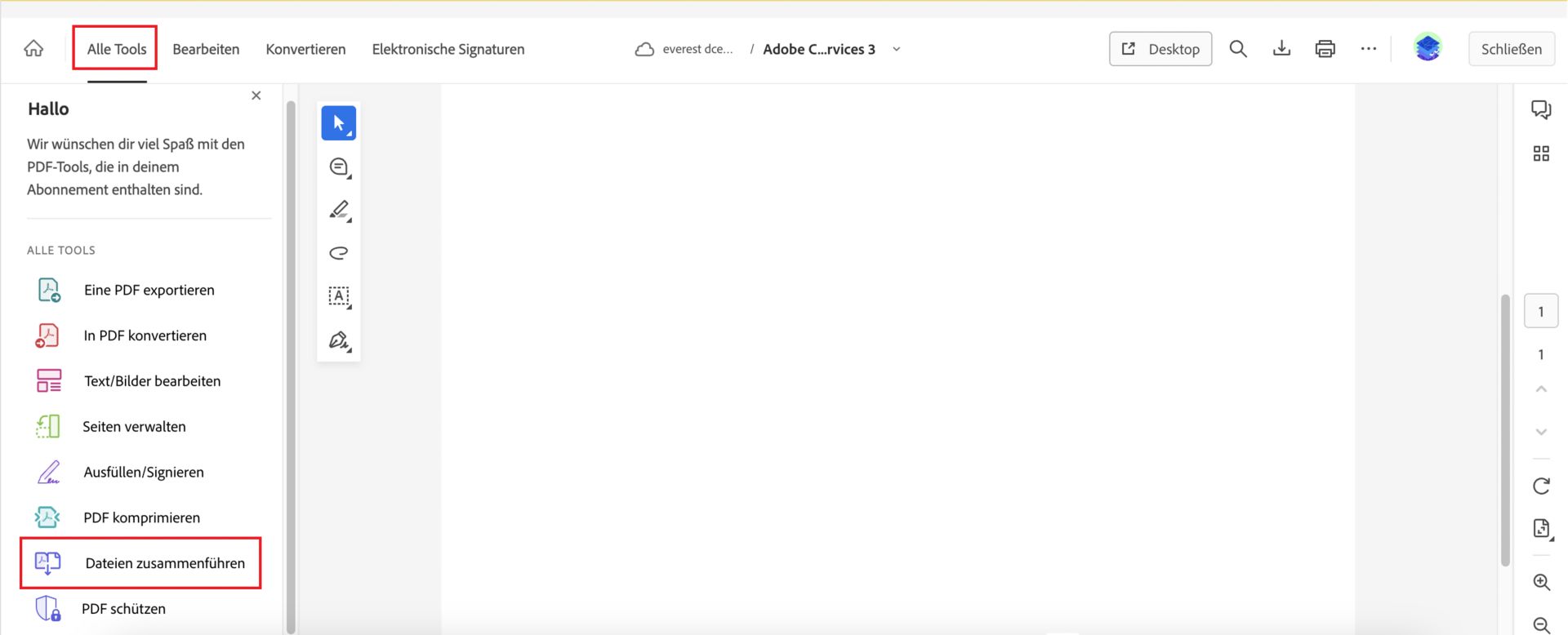Click the document vertical scrollbar

click(1505, 430)
